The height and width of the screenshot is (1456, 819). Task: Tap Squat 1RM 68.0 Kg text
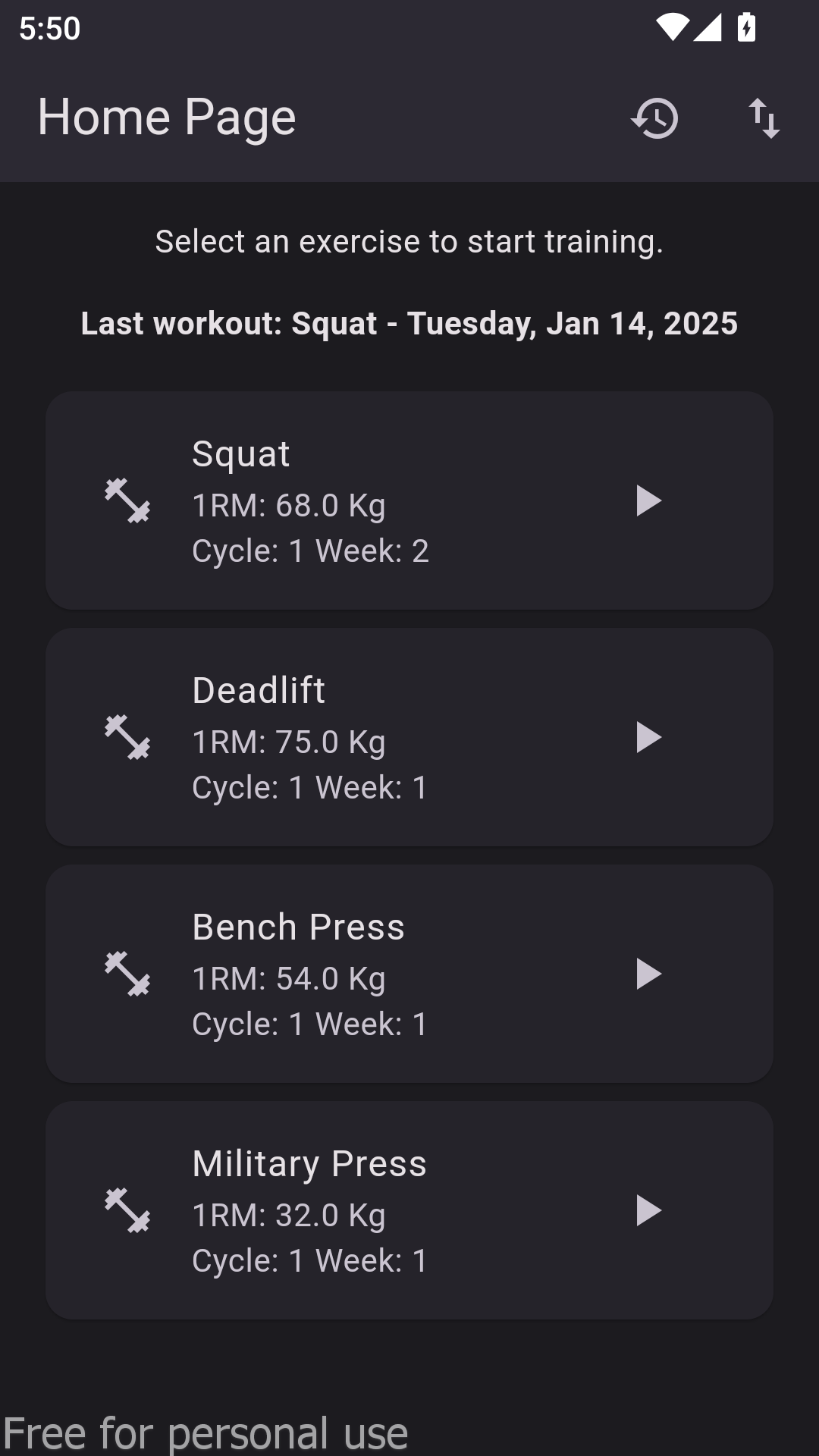(x=289, y=506)
